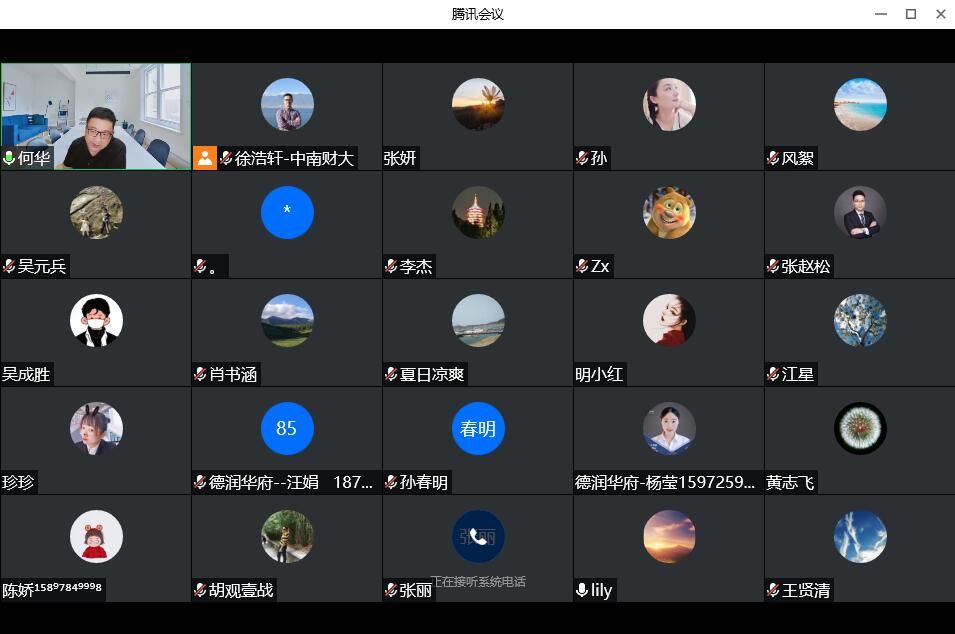This screenshot has height=634, width=955.
Task: Click the microphone icon next to lily
Action: tap(582, 590)
